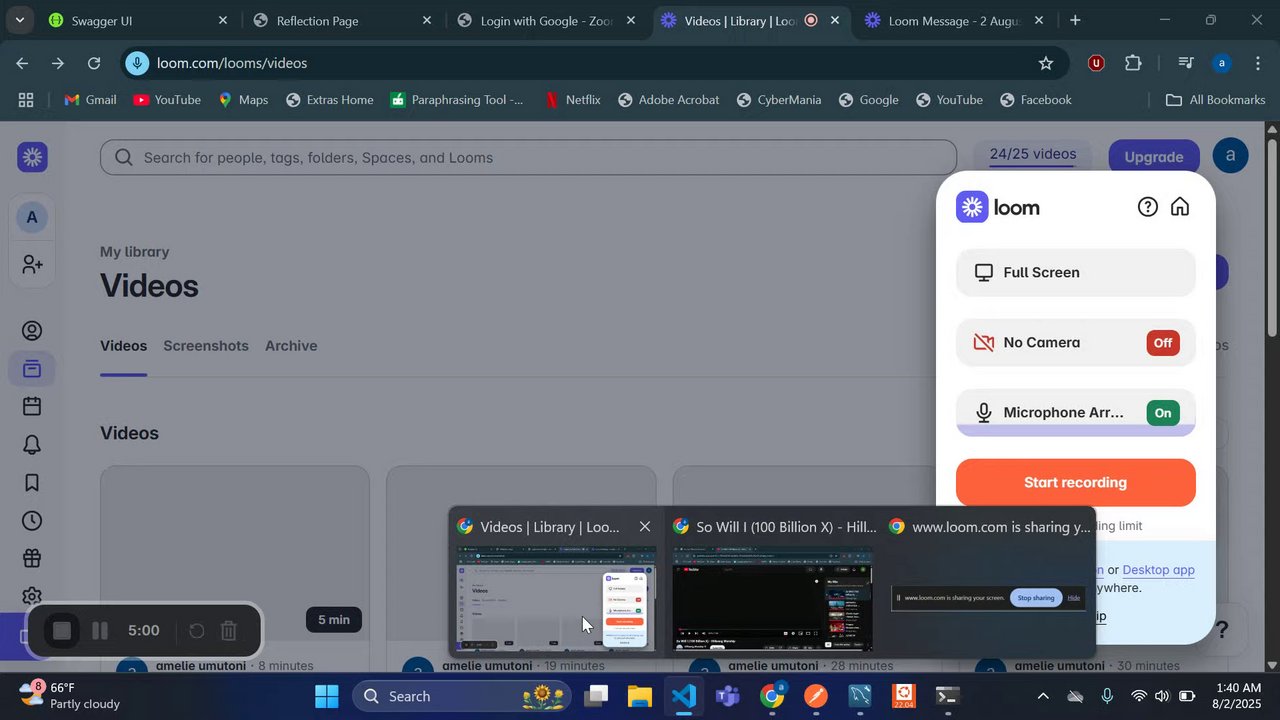Pause the recording in control bar

pos(100,631)
